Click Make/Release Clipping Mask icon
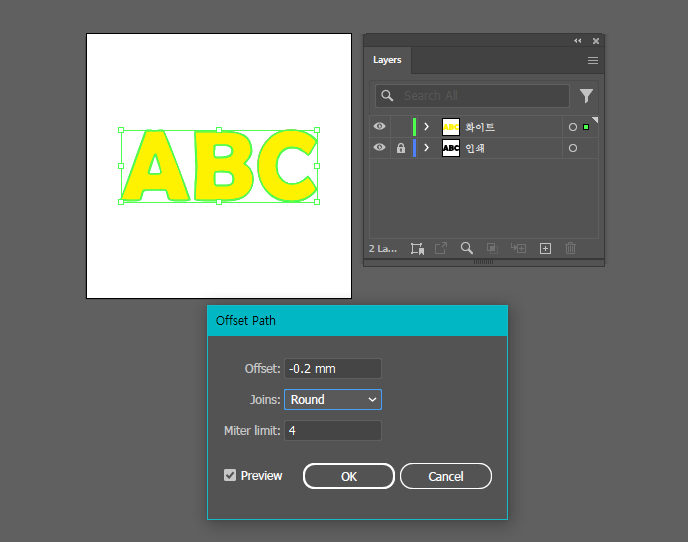Screen dimensions: 688x542 [492, 248]
